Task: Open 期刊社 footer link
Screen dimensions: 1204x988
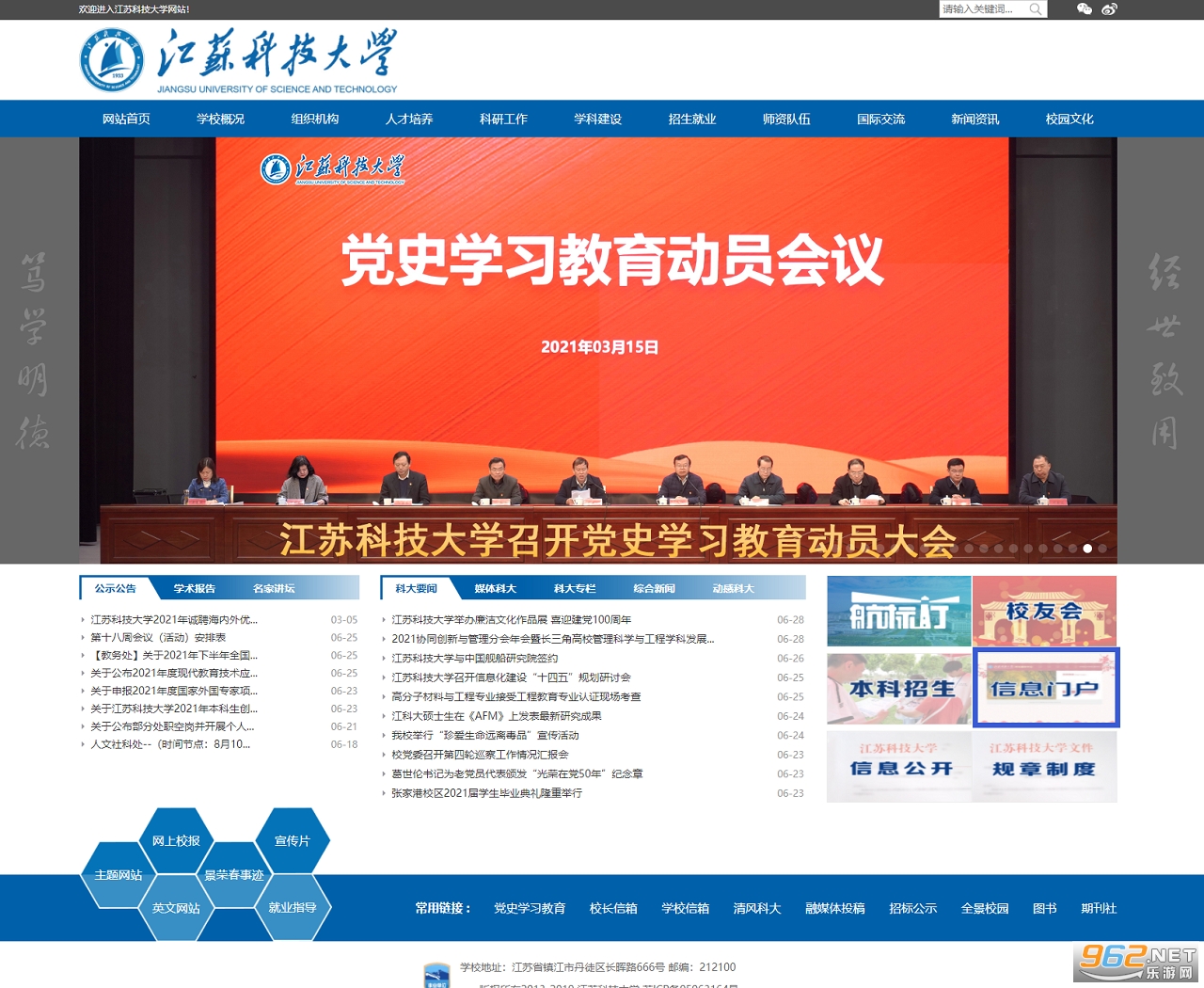Action: 1099,908
